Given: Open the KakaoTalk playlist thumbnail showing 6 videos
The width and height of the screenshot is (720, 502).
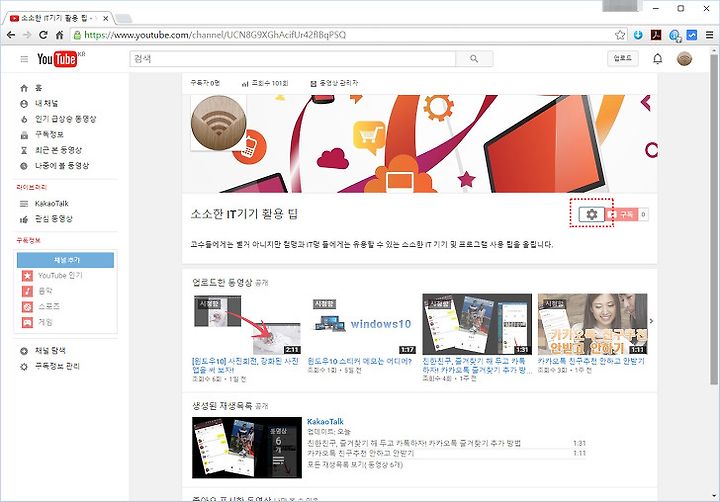Looking at the screenshot, I should tap(247, 448).
